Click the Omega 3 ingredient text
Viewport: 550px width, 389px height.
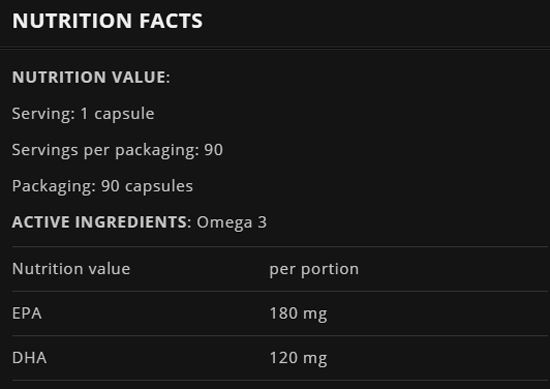(232, 222)
